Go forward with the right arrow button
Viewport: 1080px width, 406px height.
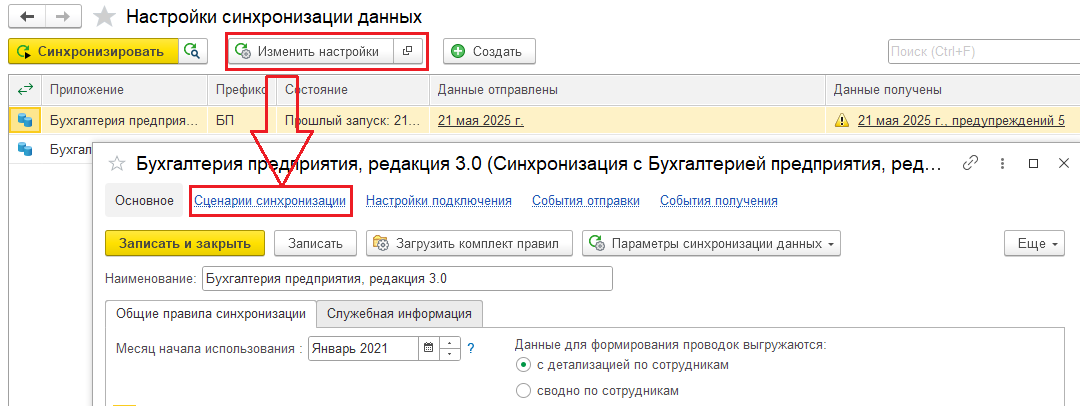[63, 17]
